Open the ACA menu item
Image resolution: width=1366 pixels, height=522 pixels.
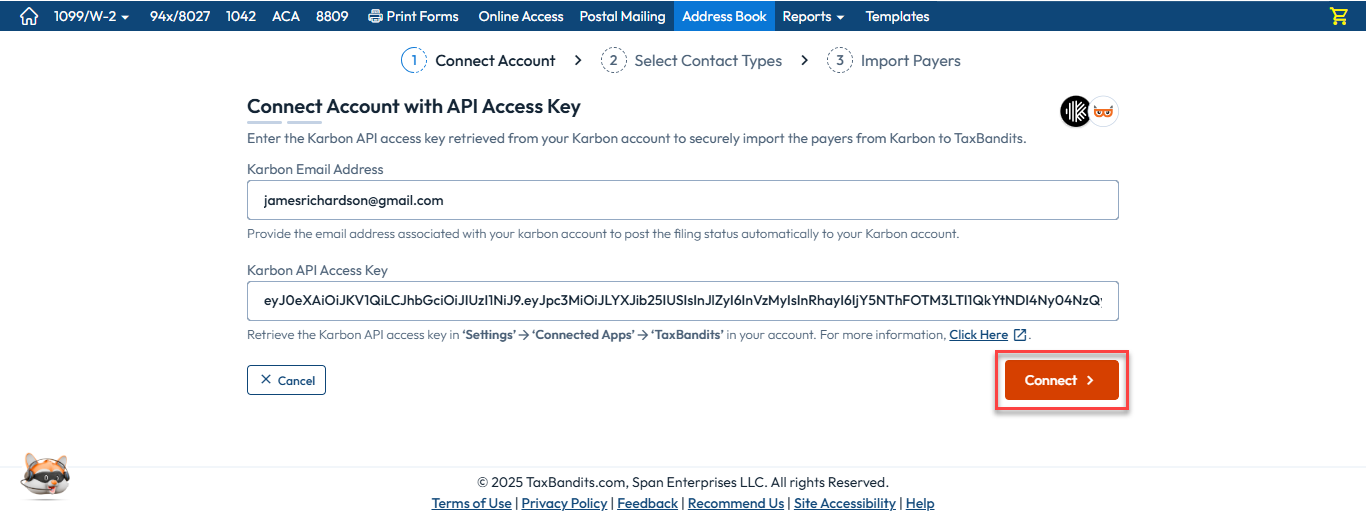286,16
